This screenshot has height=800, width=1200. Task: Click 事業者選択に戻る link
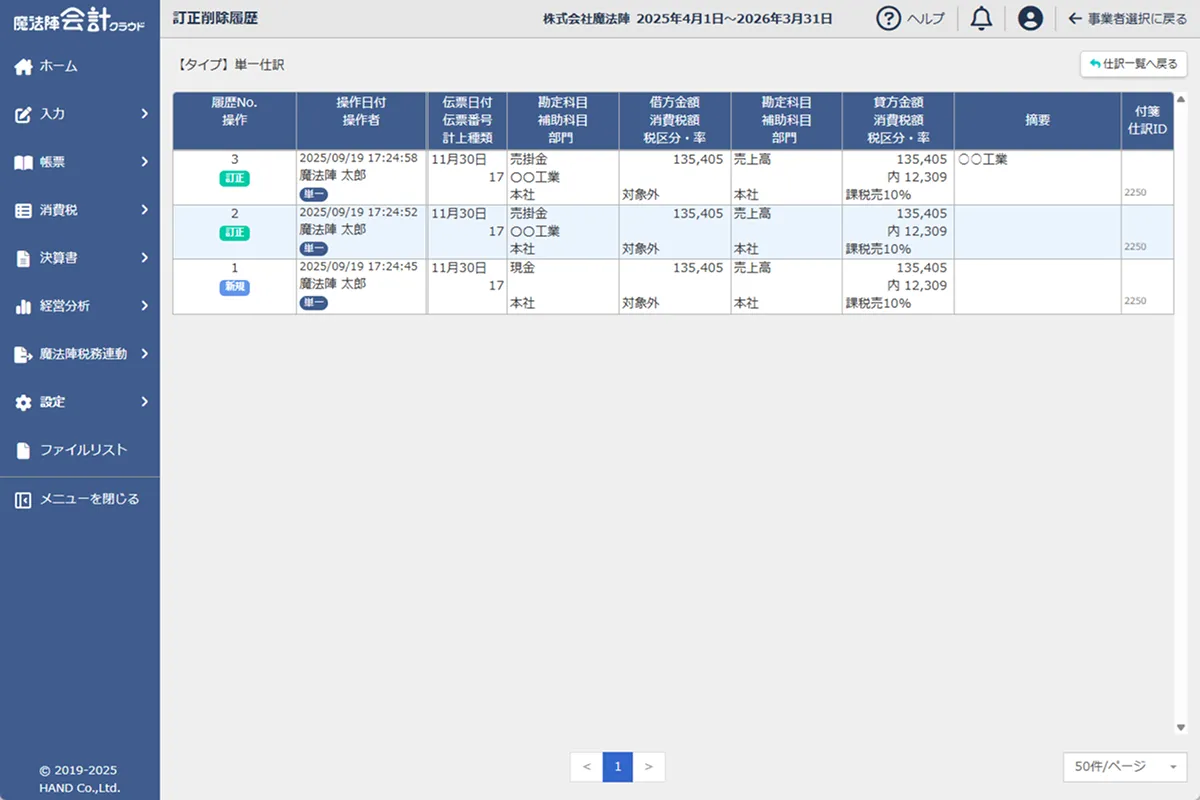tap(1127, 18)
